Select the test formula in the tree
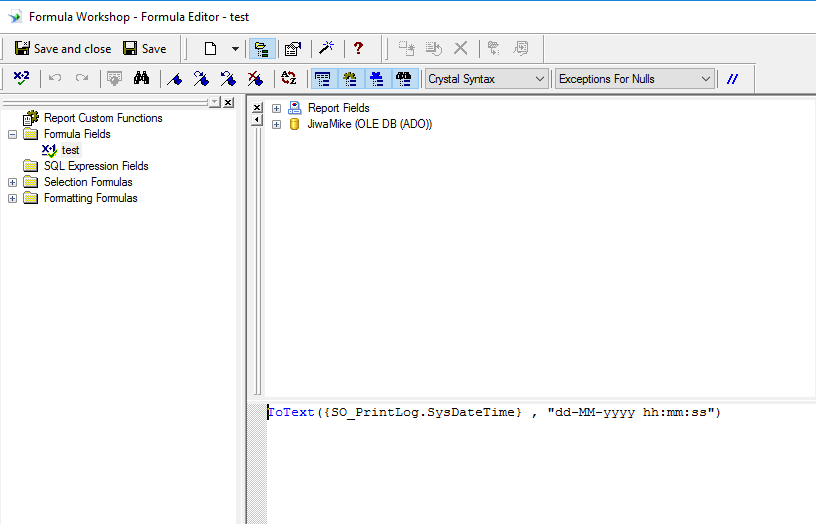Viewport: 816px width, 524px height. point(70,150)
